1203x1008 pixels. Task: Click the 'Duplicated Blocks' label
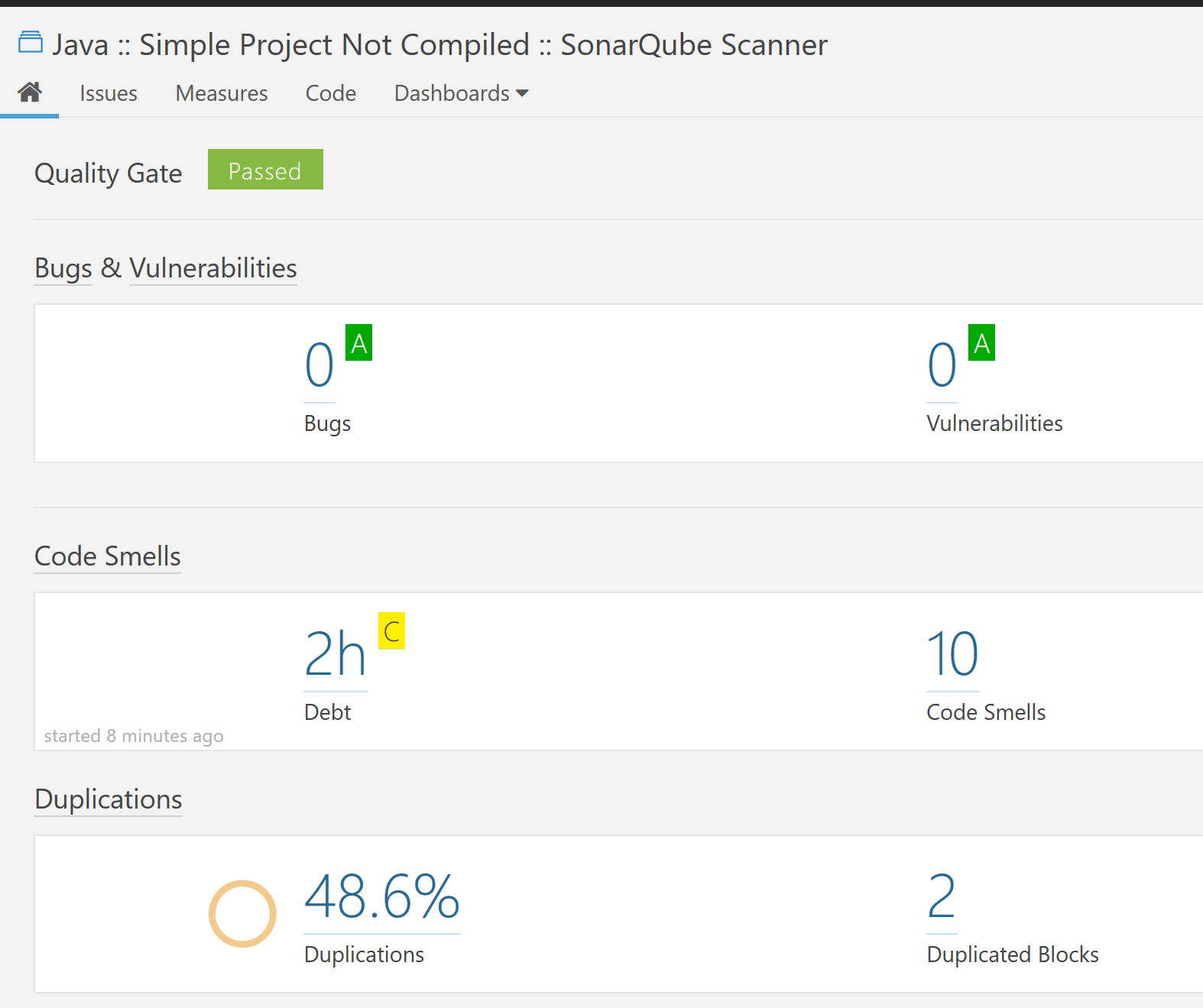[1013, 955]
